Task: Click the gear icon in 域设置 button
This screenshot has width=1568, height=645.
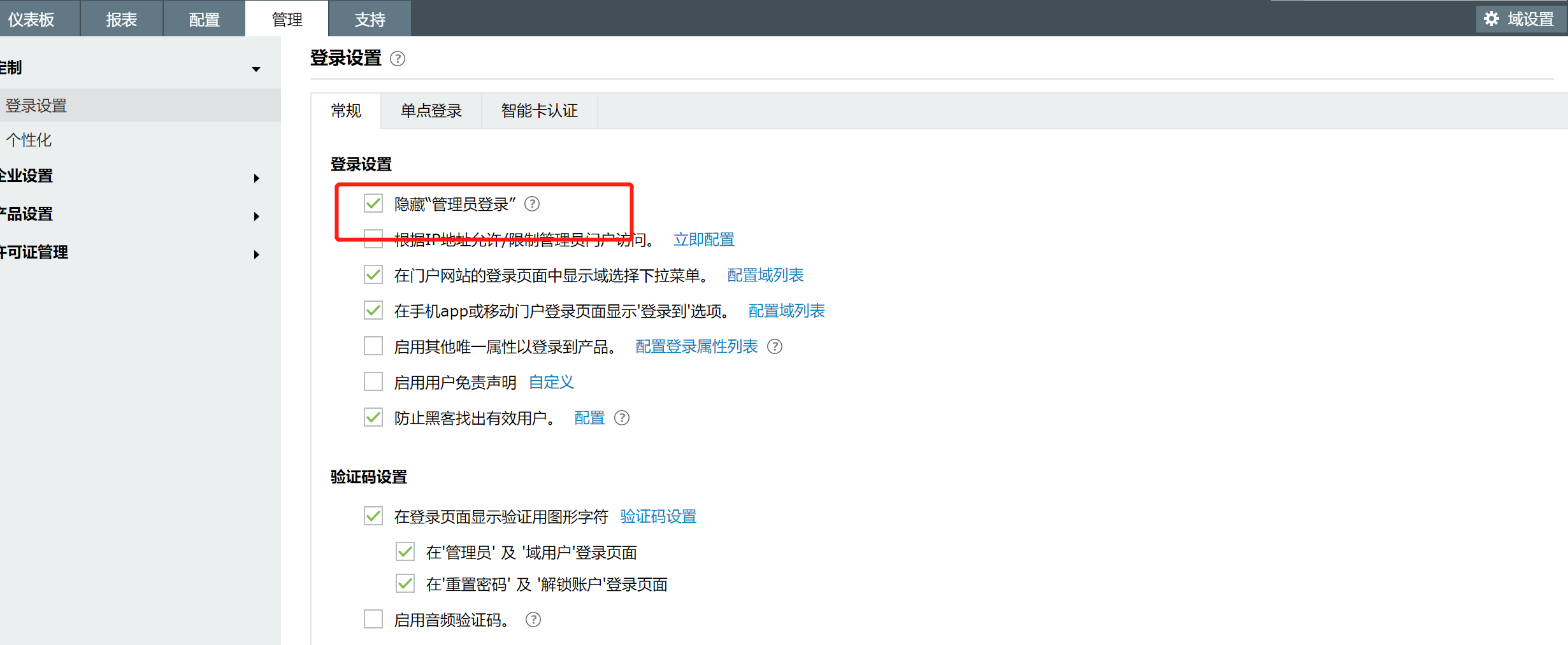Action: coord(1492,19)
